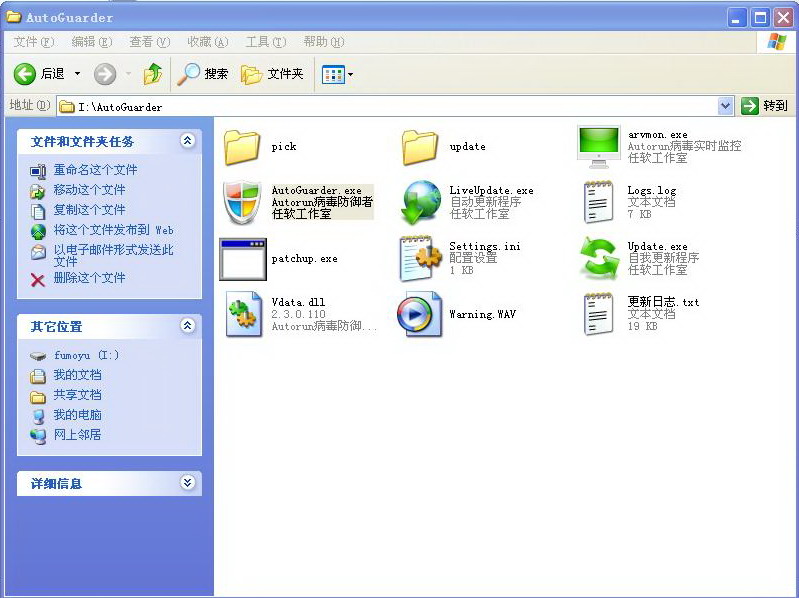The height and width of the screenshot is (598, 799).
Task: Click the 删除这个文件 link
Action: click(89, 278)
